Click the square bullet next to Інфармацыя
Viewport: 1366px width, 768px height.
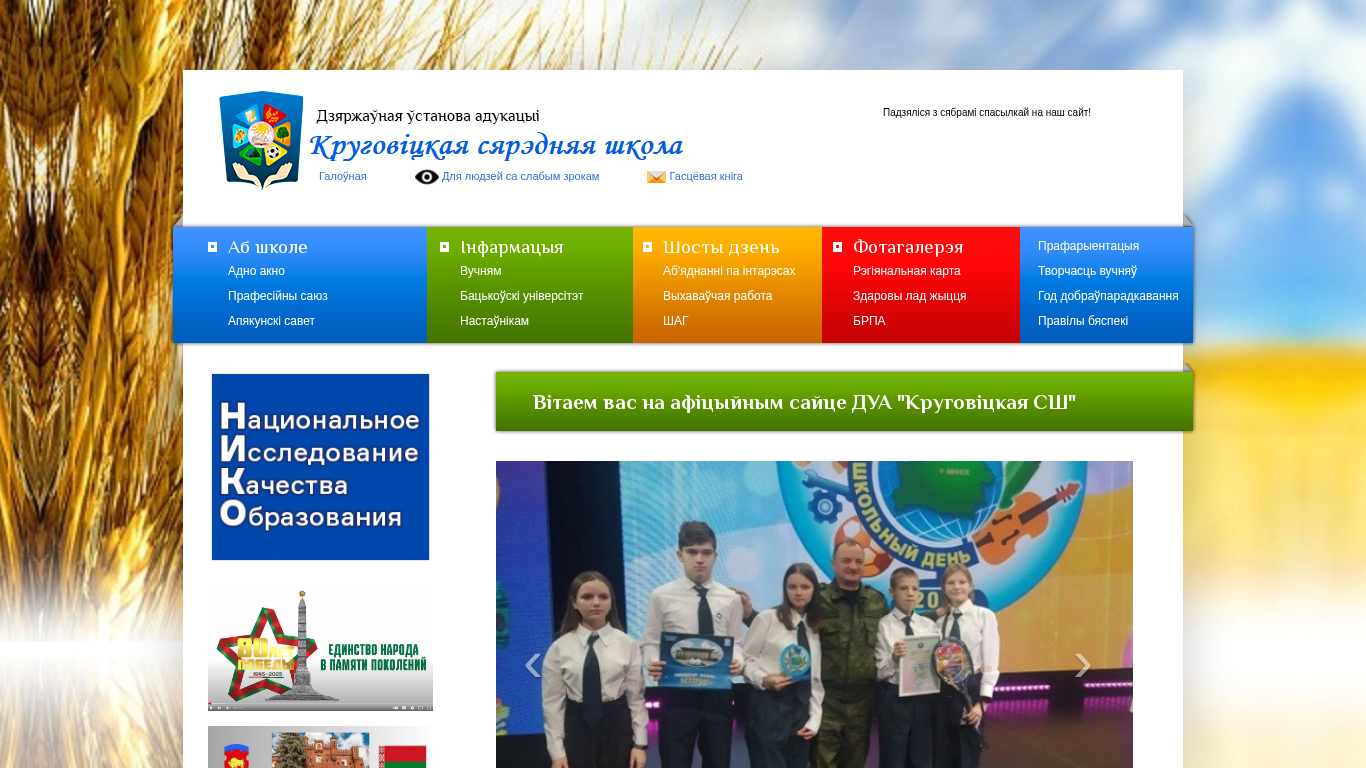coord(444,247)
